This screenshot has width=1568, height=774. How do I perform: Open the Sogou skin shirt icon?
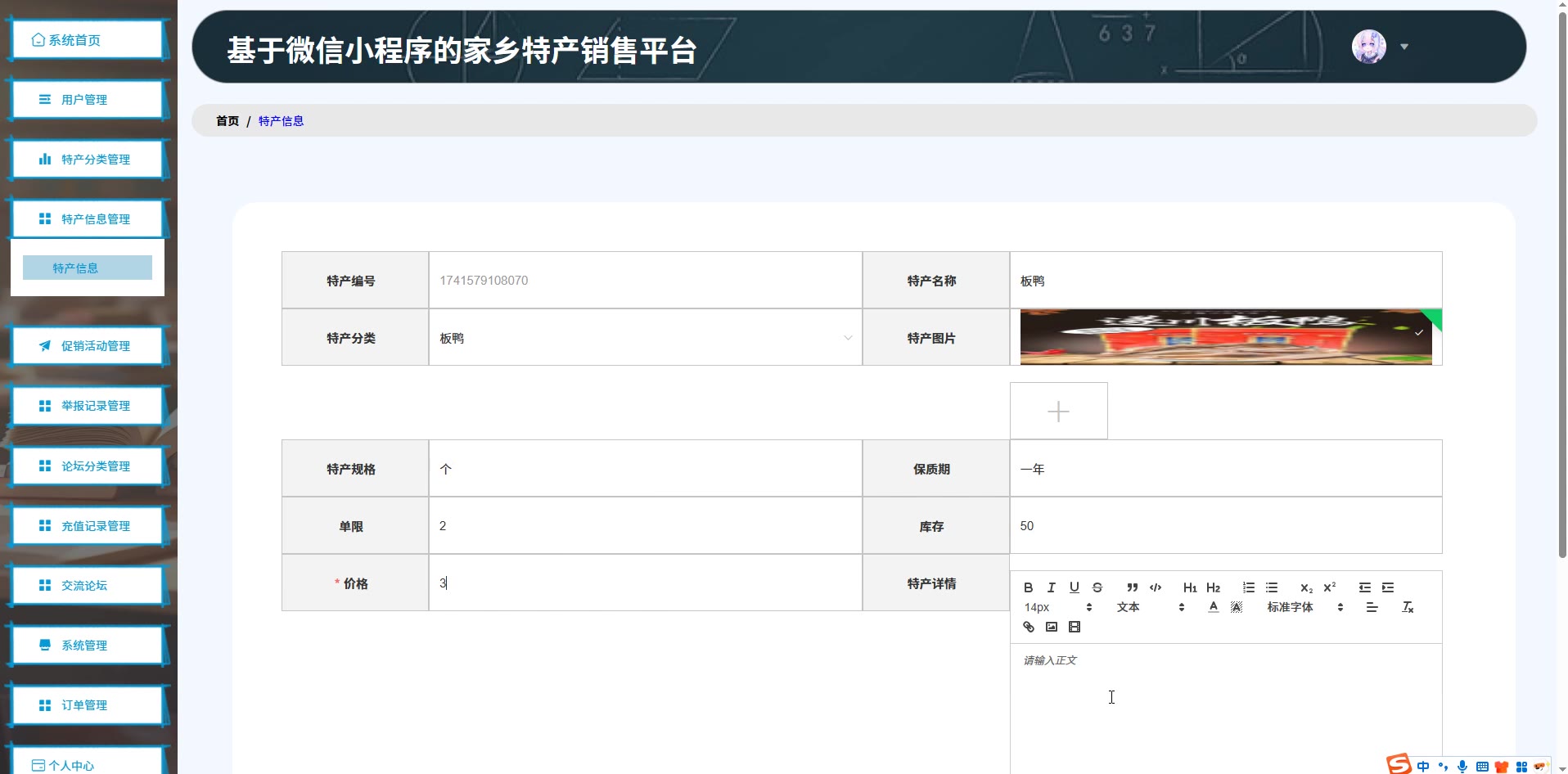click(x=1502, y=767)
